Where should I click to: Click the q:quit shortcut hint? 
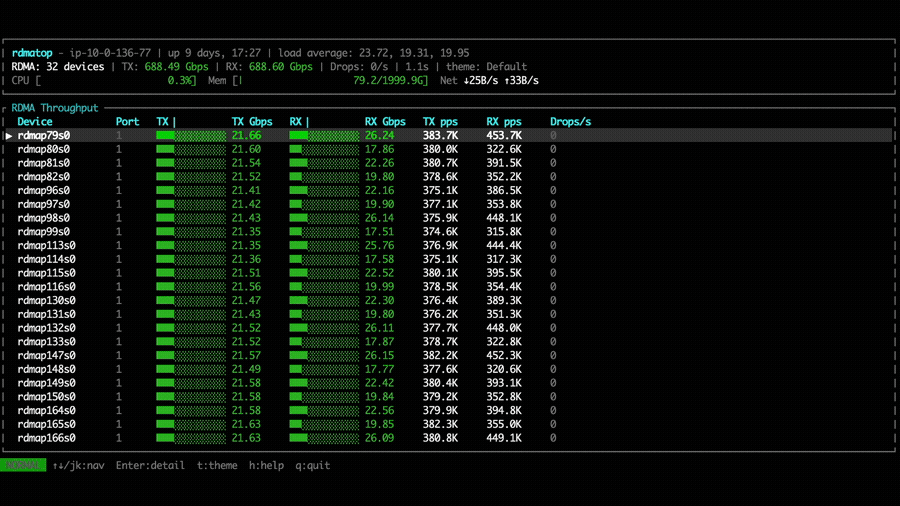pyautogui.click(x=313, y=465)
